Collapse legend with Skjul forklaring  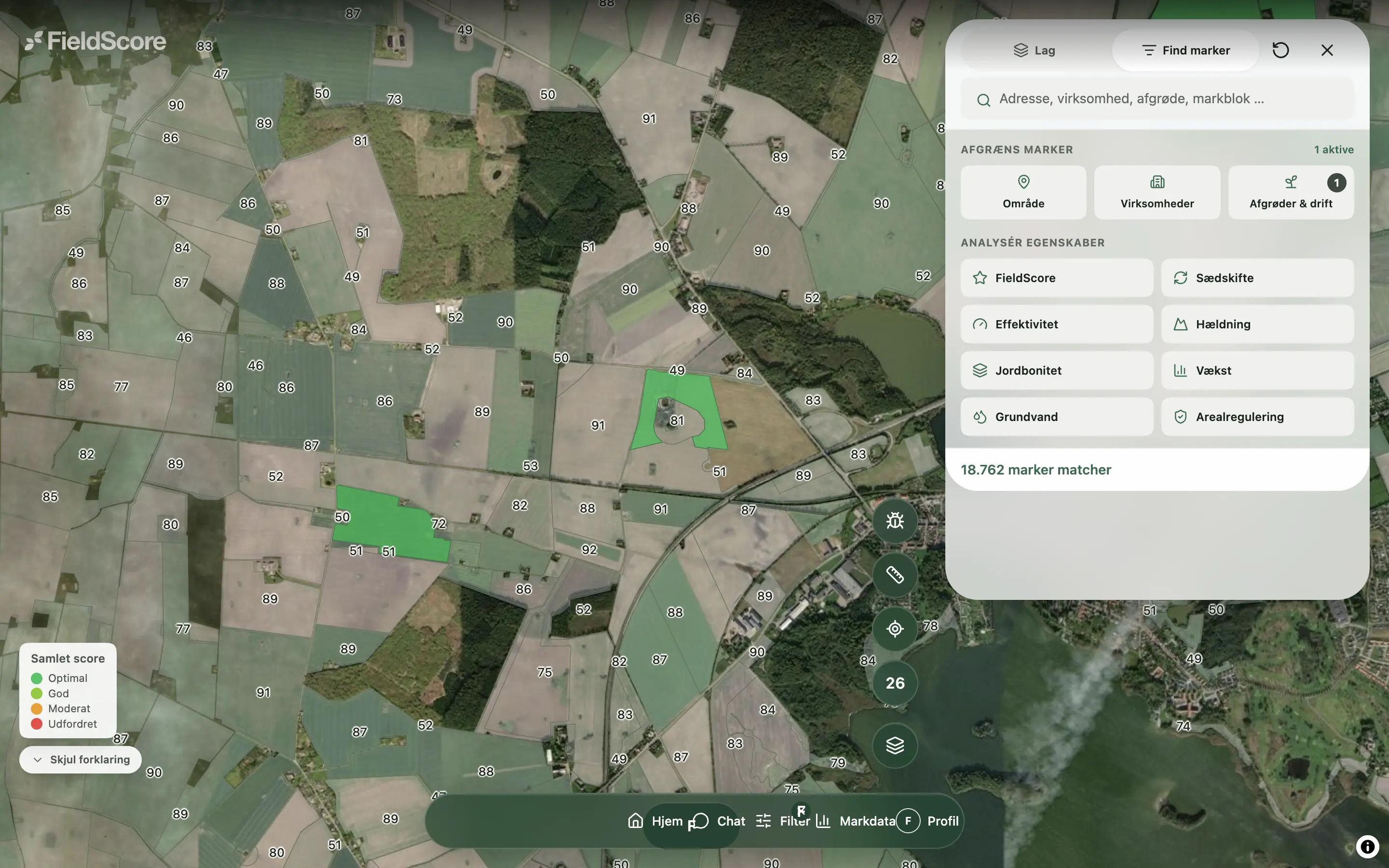coord(81,759)
